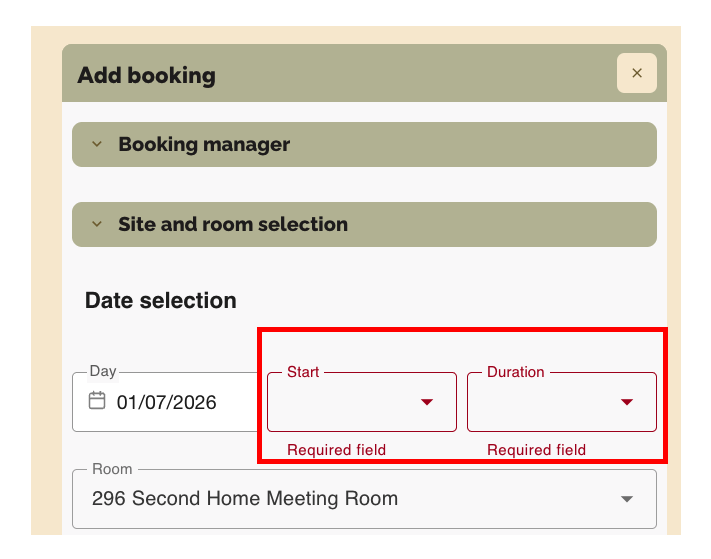Click the red arrow in Start field
The image size is (711, 559).
tap(427, 402)
